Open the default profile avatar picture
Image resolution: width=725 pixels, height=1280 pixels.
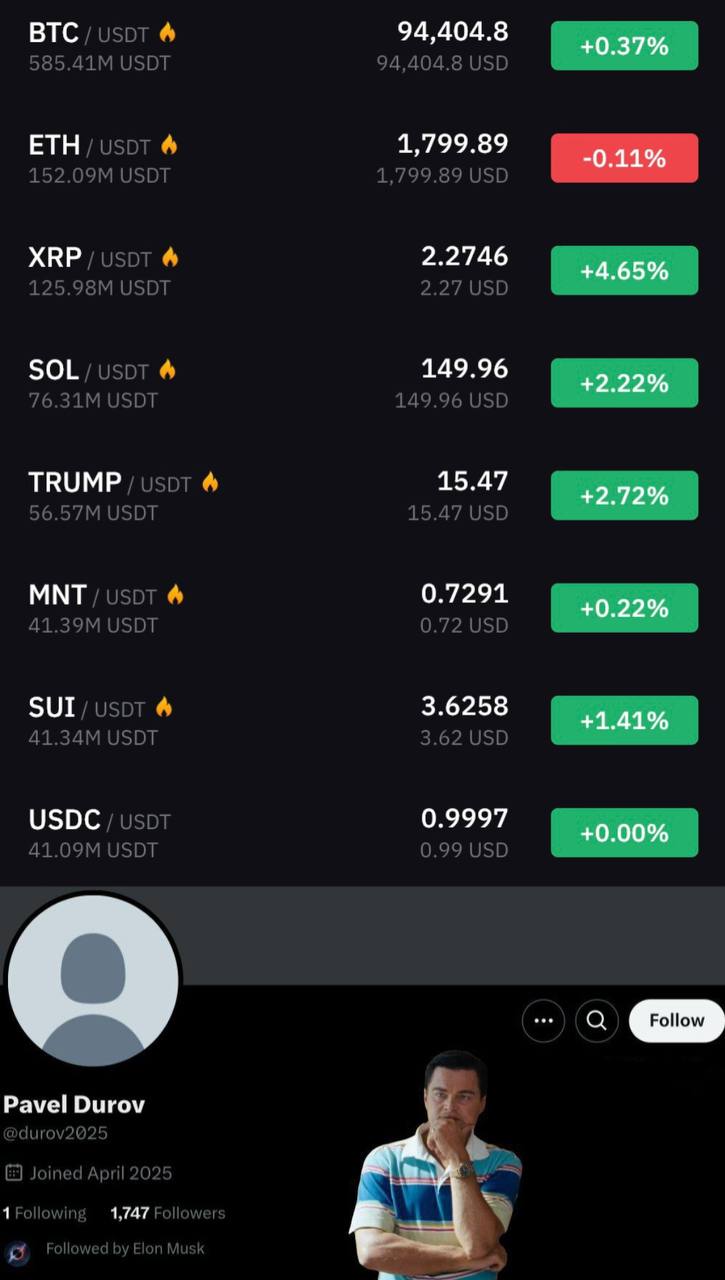click(x=93, y=981)
